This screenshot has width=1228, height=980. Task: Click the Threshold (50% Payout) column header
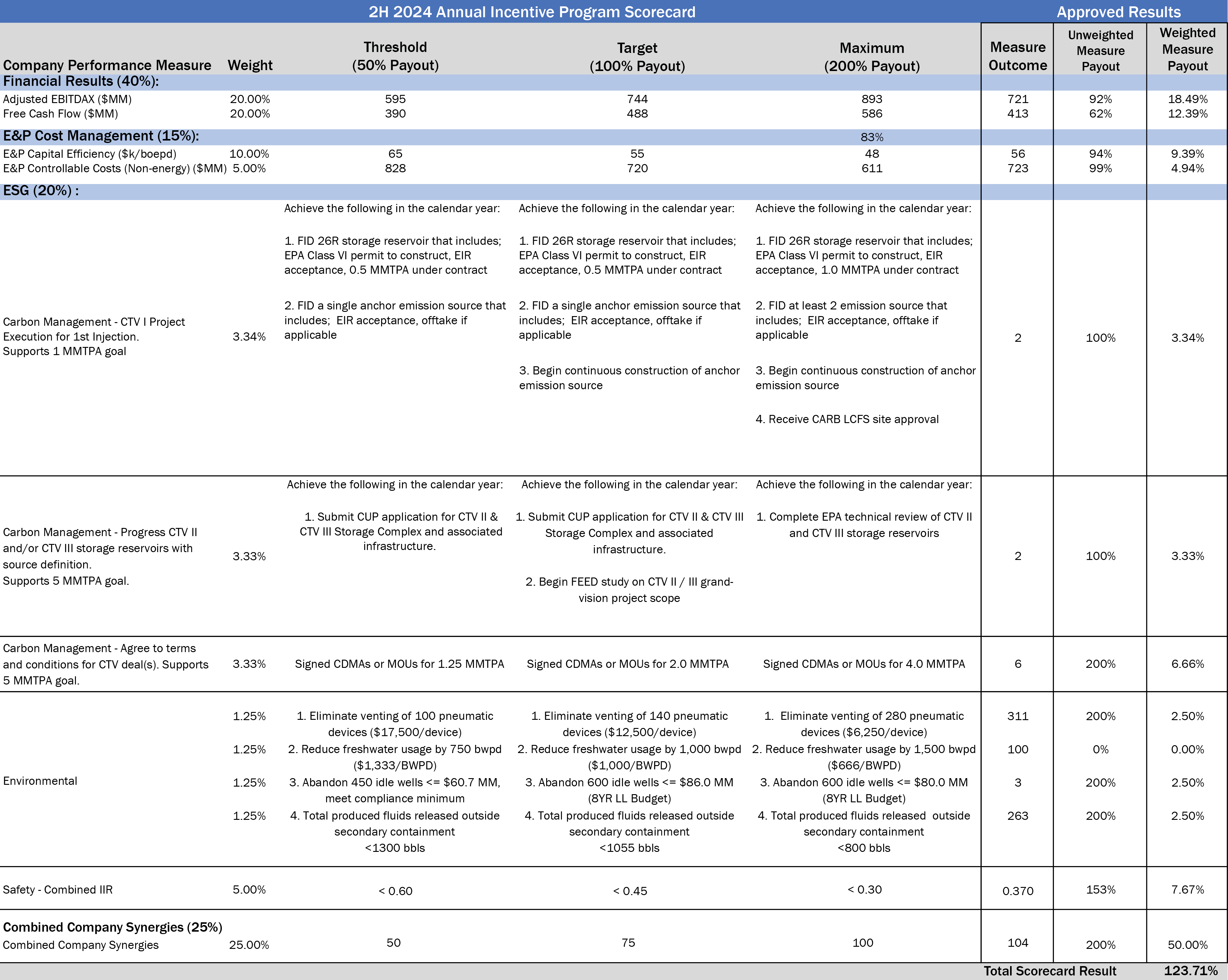(x=395, y=57)
